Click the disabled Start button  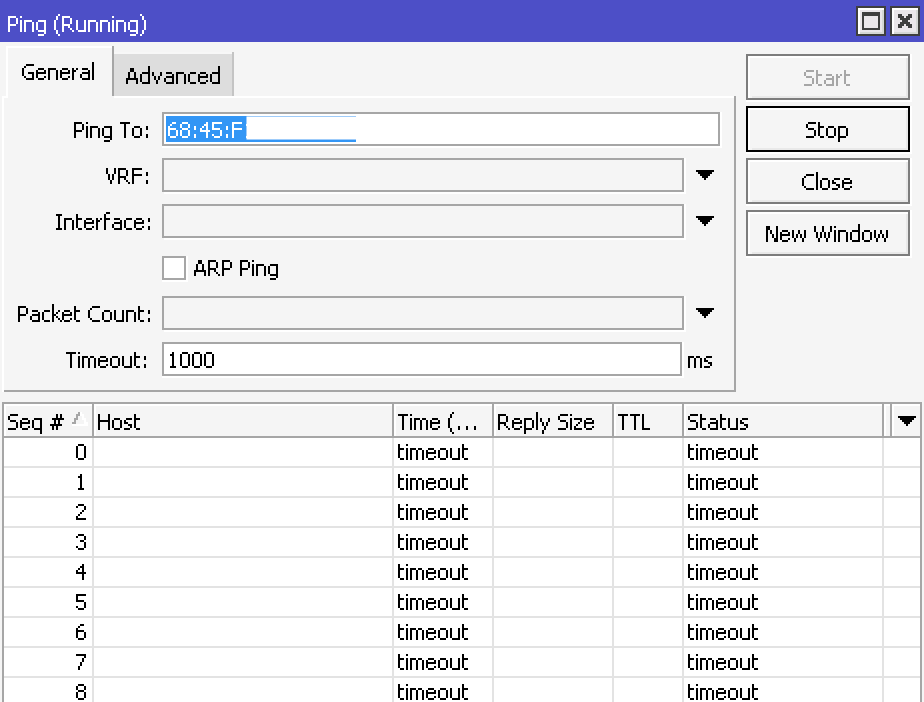827,77
